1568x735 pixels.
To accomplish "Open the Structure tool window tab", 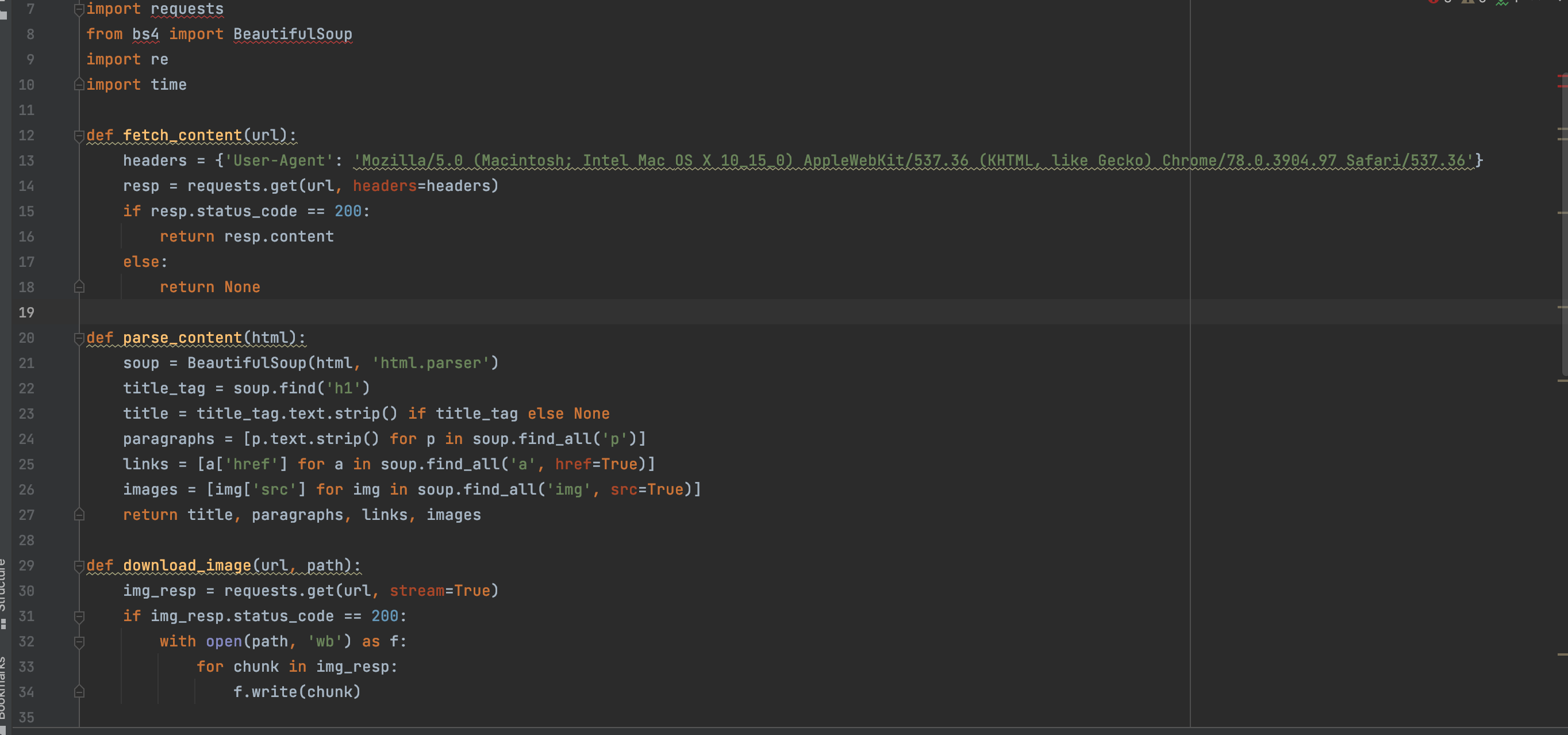I will click(3, 584).
